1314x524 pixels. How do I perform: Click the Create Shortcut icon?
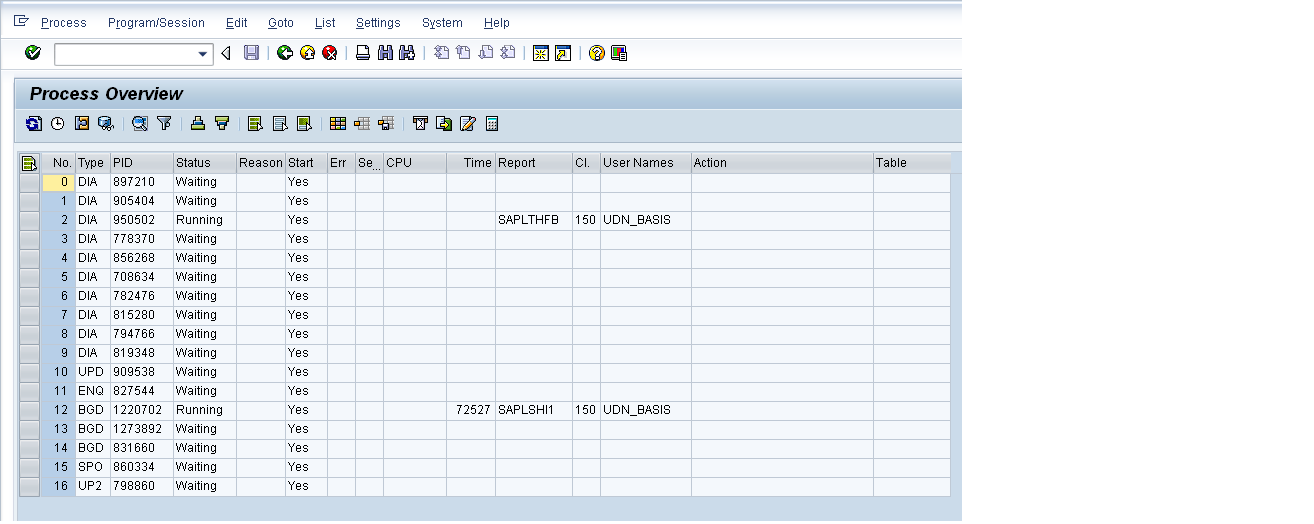pyautogui.click(x=563, y=53)
